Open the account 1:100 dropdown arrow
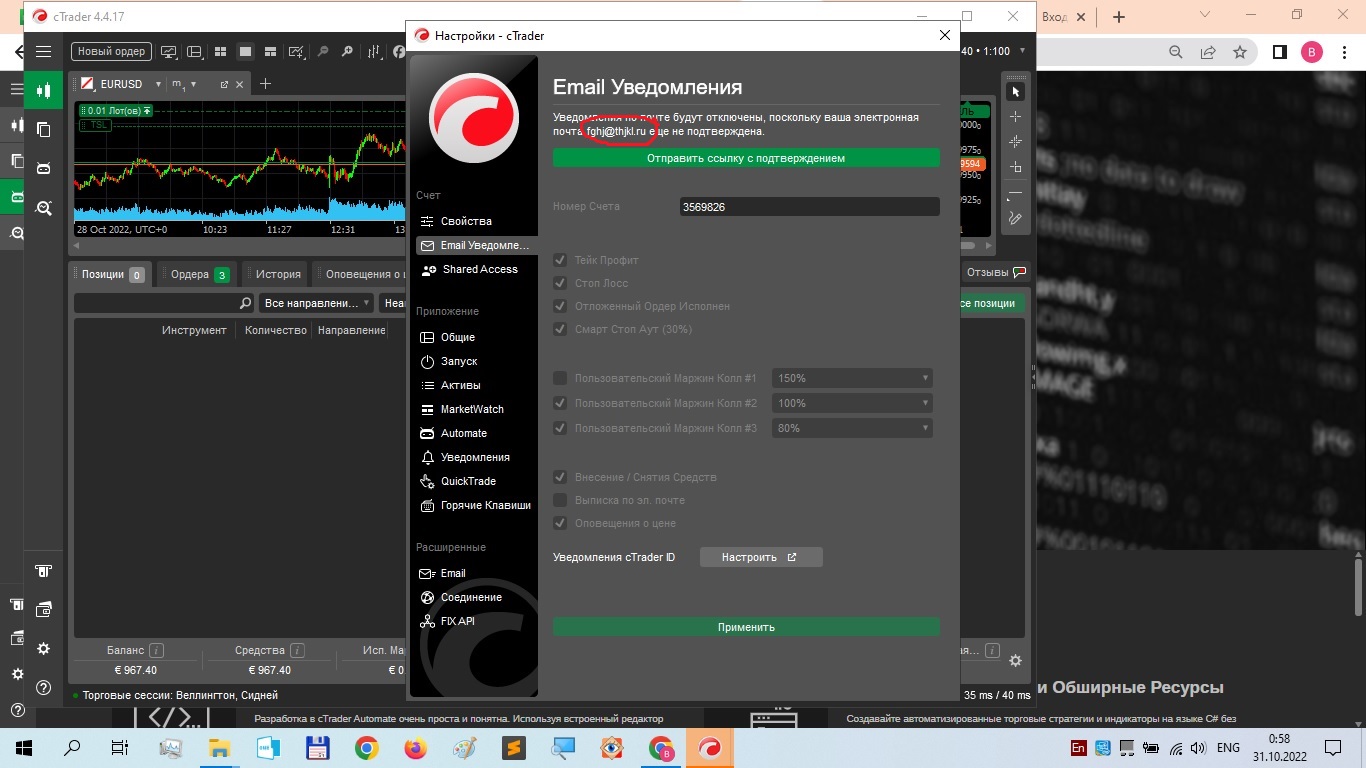The width and height of the screenshot is (1366, 768). [x=1020, y=51]
